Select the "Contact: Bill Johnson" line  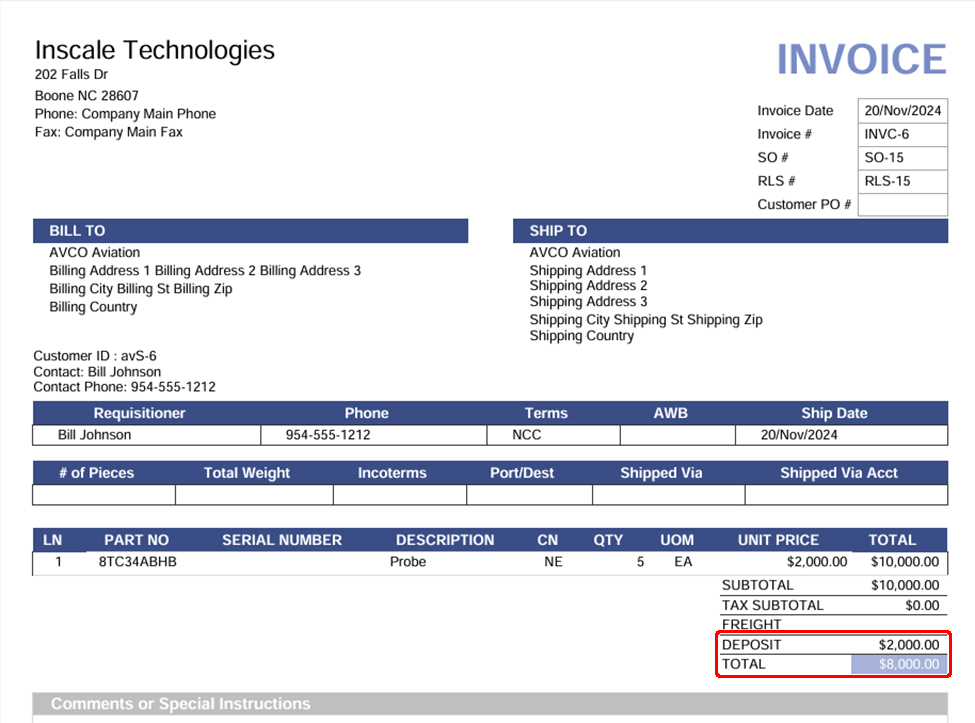(97, 372)
